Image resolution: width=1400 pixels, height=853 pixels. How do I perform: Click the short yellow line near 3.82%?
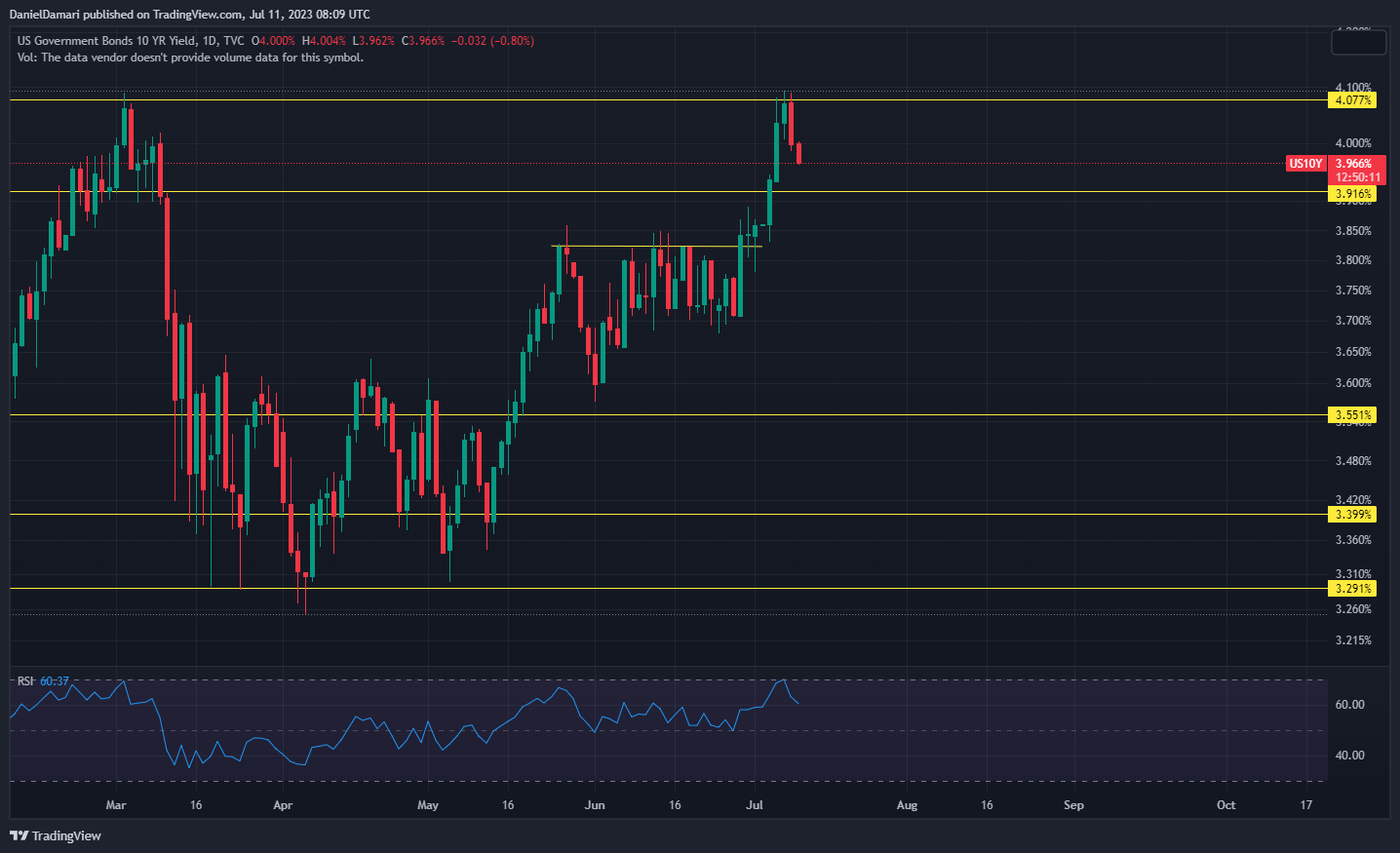656,246
